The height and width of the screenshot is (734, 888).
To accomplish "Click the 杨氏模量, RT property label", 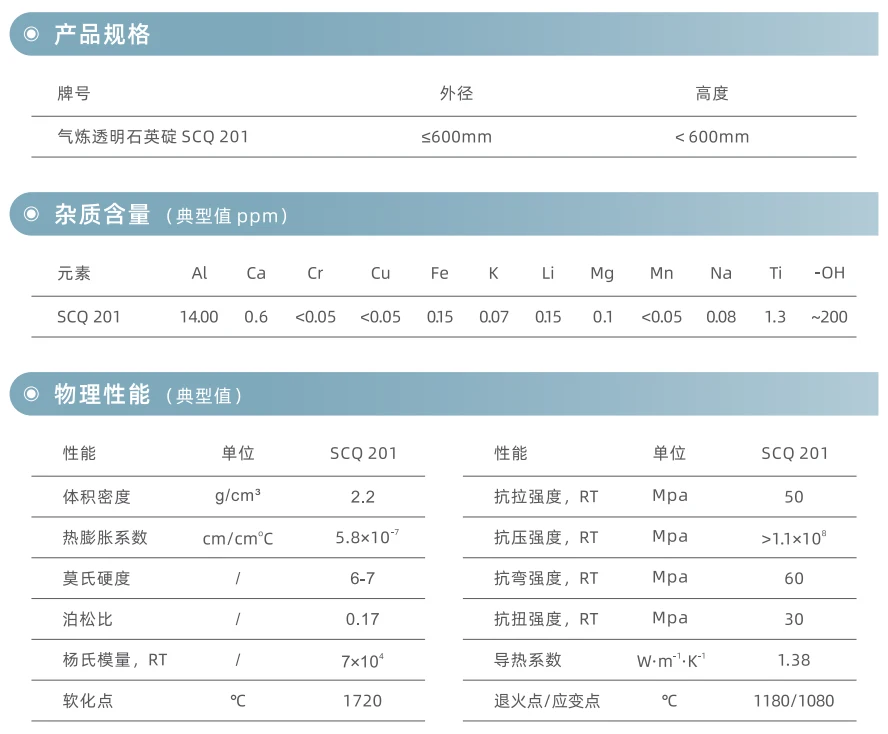I will click(115, 660).
